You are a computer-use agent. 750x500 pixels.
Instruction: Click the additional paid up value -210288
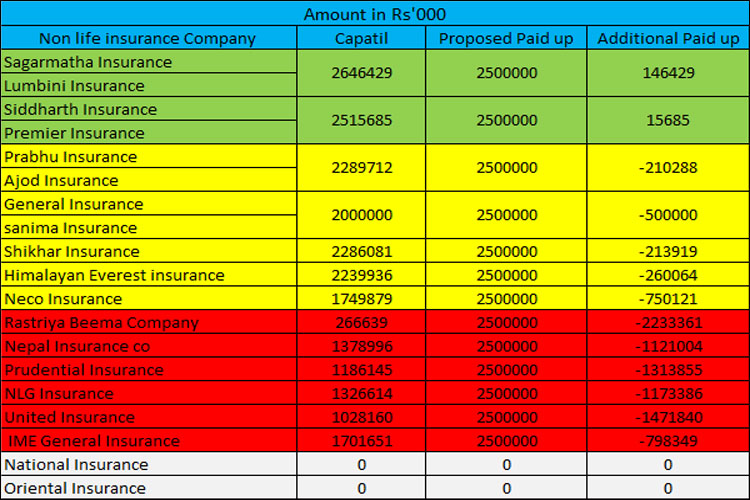coord(668,168)
